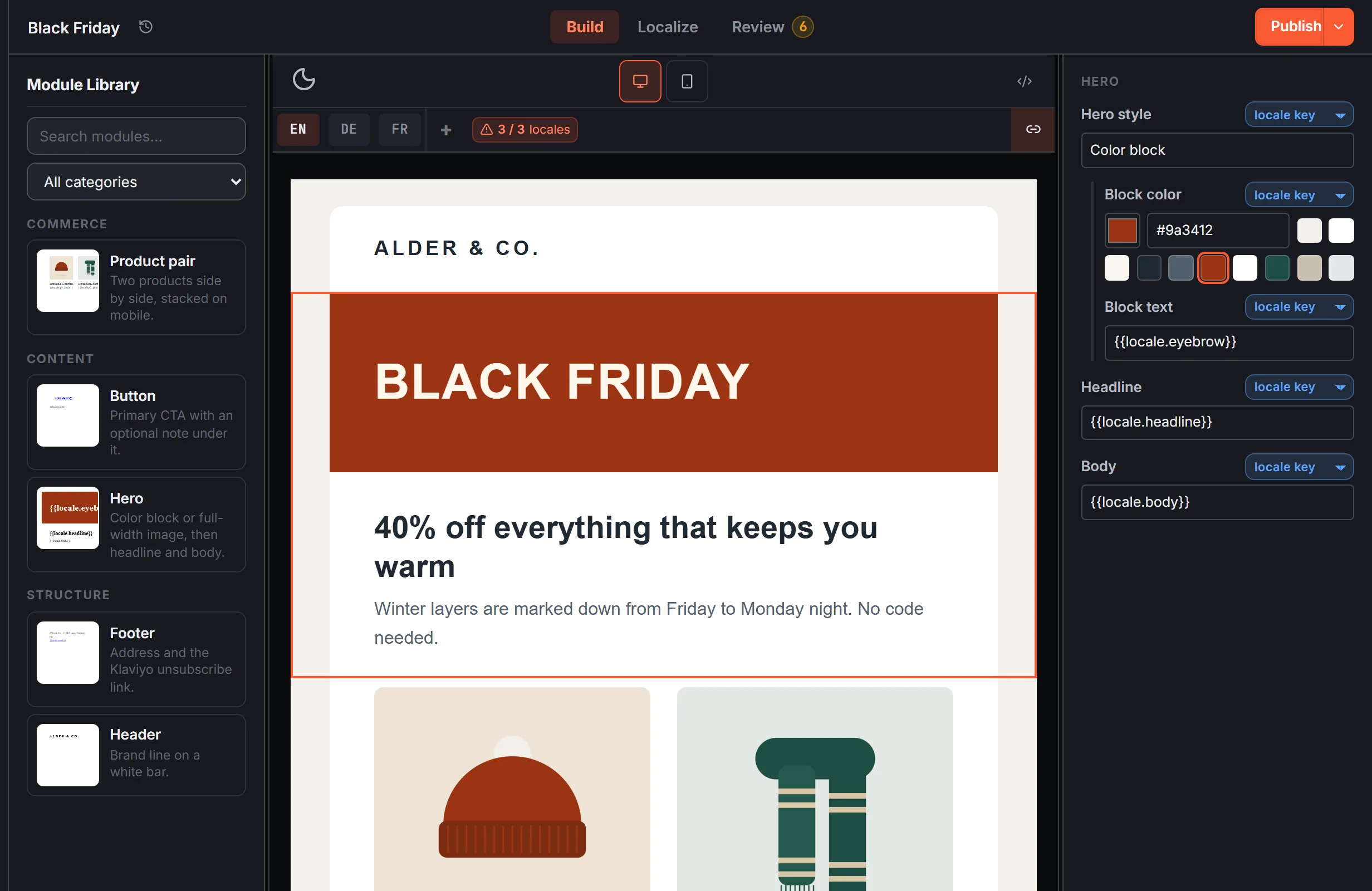Open the Build tab
1372x891 pixels.
pyautogui.click(x=585, y=27)
